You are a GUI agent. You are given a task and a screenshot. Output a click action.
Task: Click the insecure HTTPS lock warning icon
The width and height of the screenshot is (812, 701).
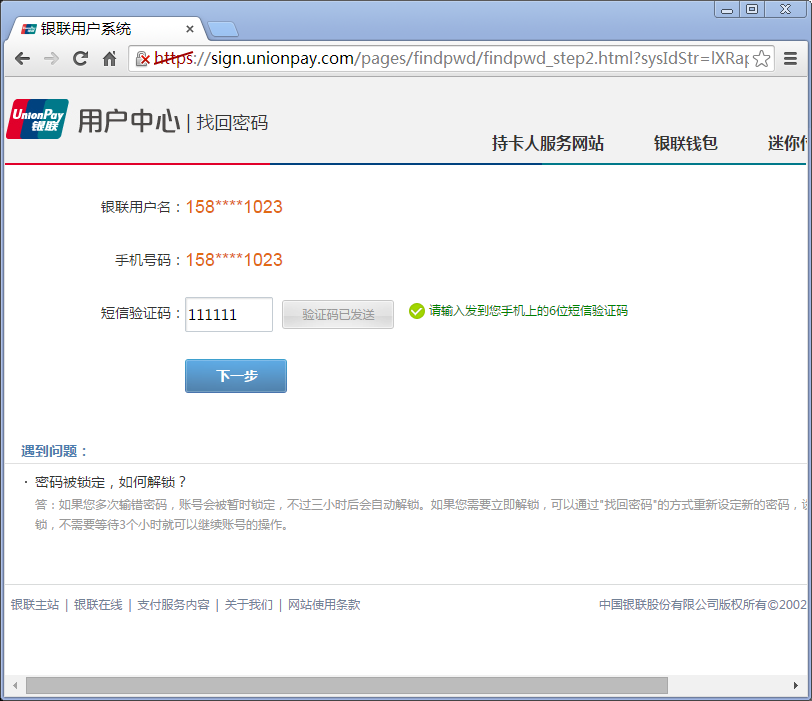142,59
